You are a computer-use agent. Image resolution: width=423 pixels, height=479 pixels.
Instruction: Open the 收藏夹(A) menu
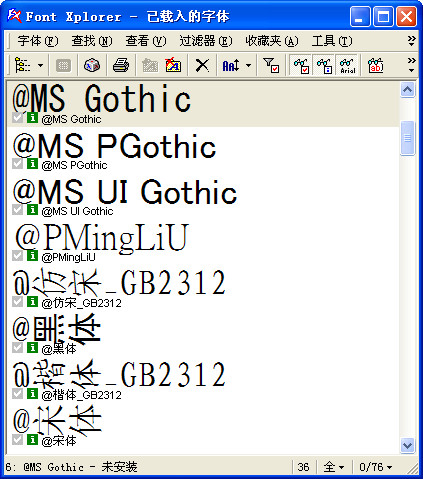pos(272,41)
